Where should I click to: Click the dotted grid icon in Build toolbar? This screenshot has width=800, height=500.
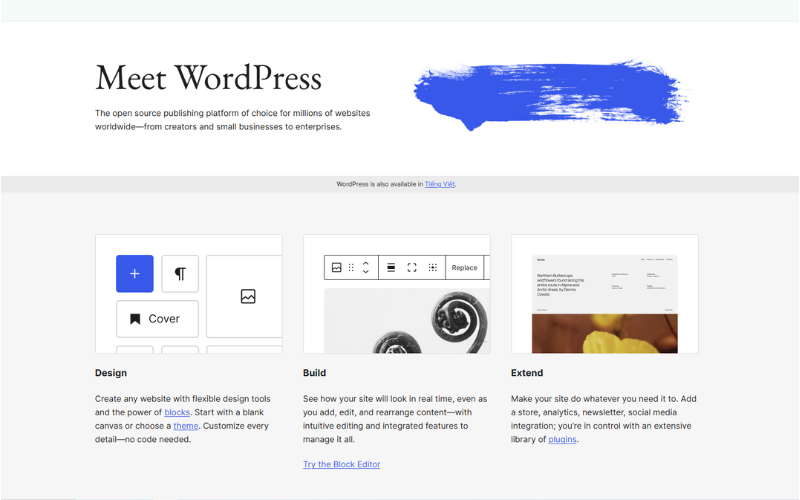pyautogui.click(x=433, y=267)
